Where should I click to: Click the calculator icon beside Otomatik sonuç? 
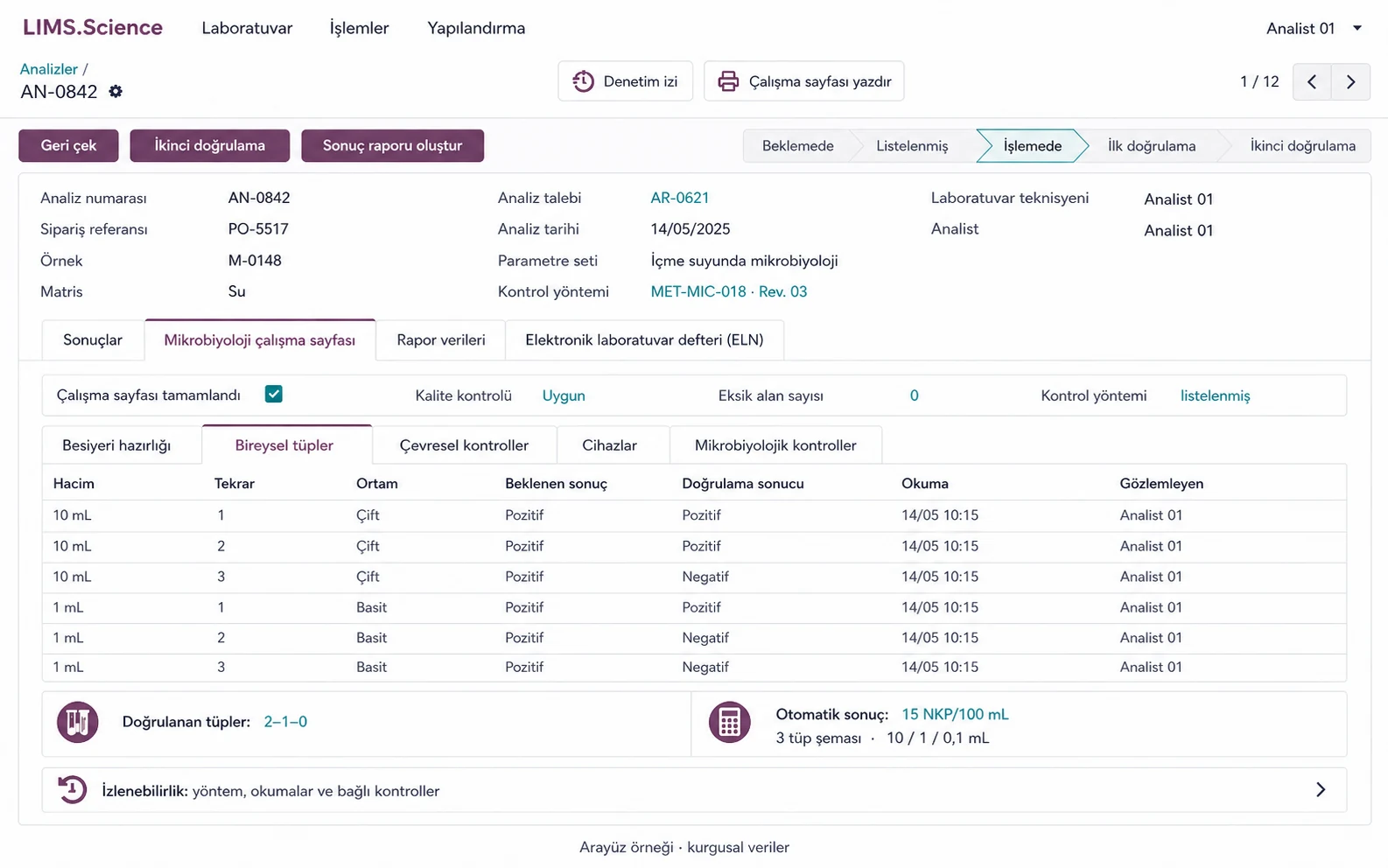[730, 723]
